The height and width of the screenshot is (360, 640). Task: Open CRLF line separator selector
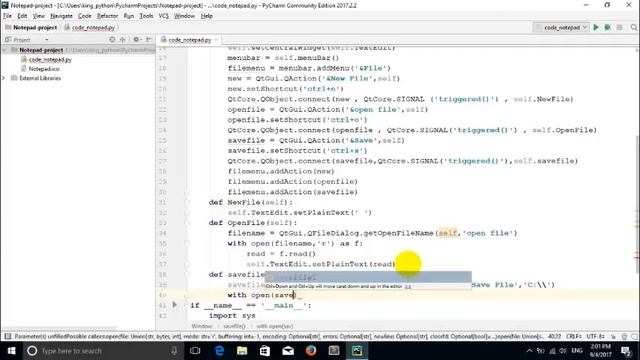coord(573,336)
